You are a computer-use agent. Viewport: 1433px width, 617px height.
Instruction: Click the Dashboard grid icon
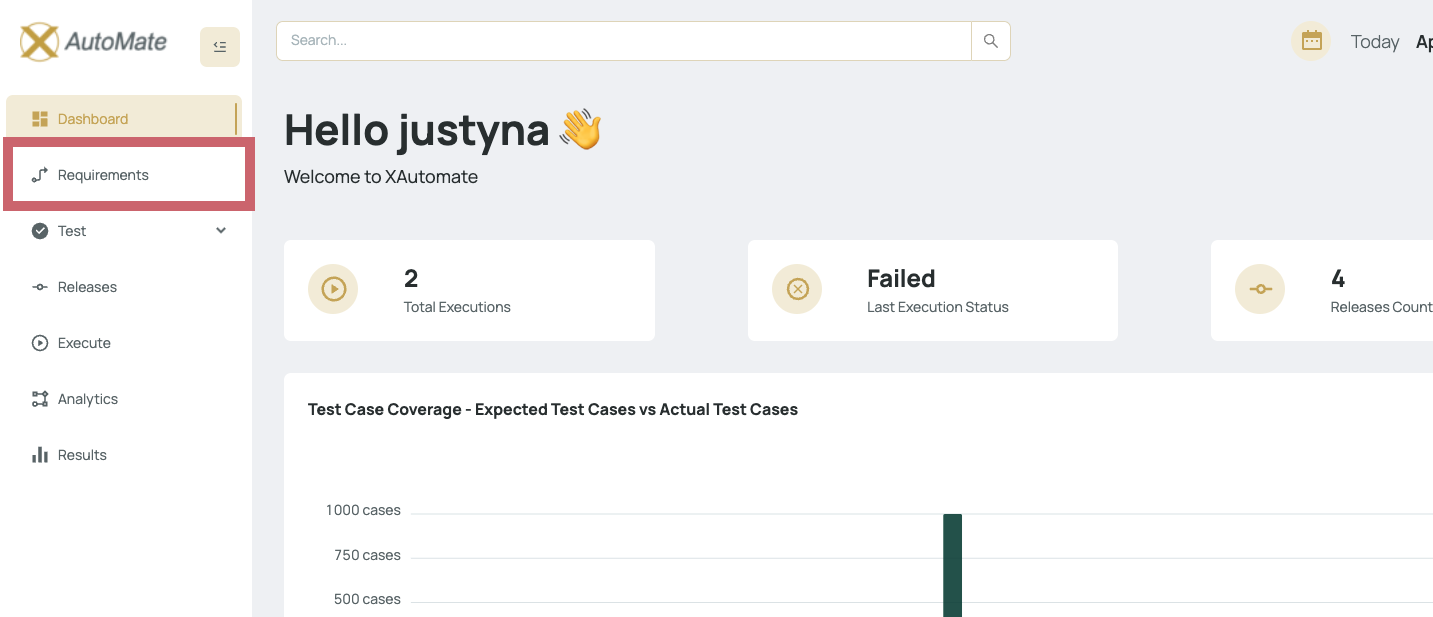[x=40, y=119]
